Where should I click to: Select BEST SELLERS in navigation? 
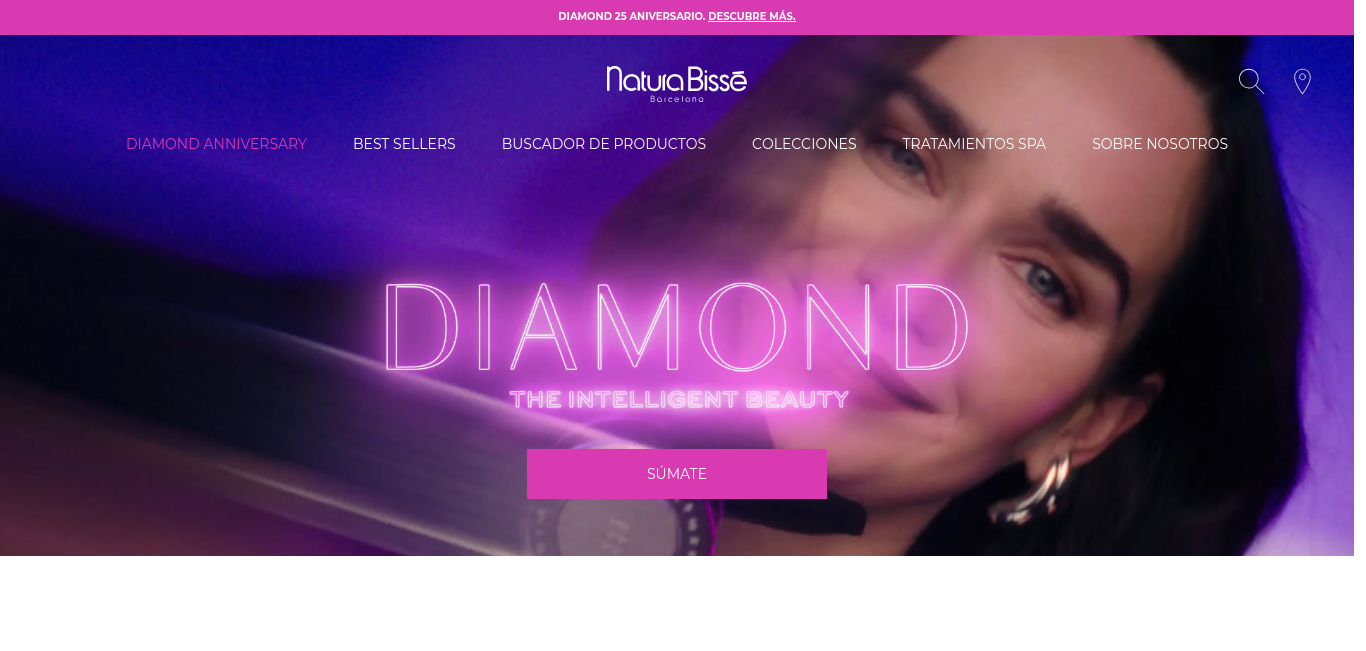(x=404, y=144)
